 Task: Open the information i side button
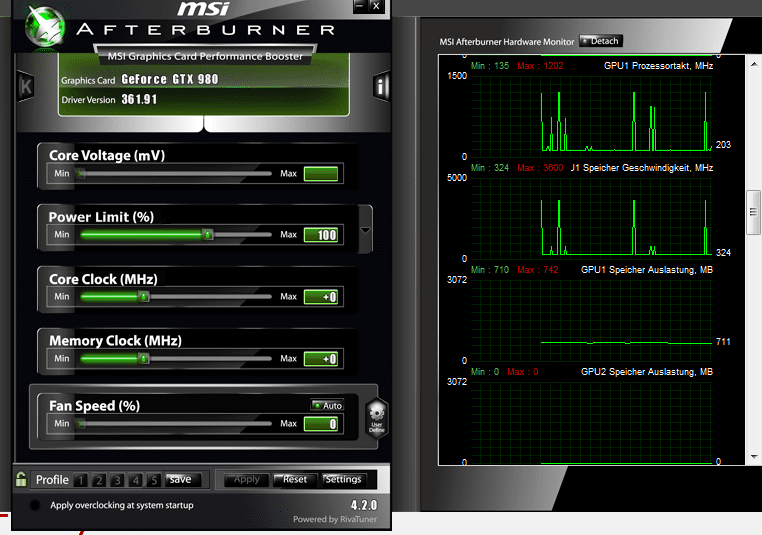tap(381, 86)
